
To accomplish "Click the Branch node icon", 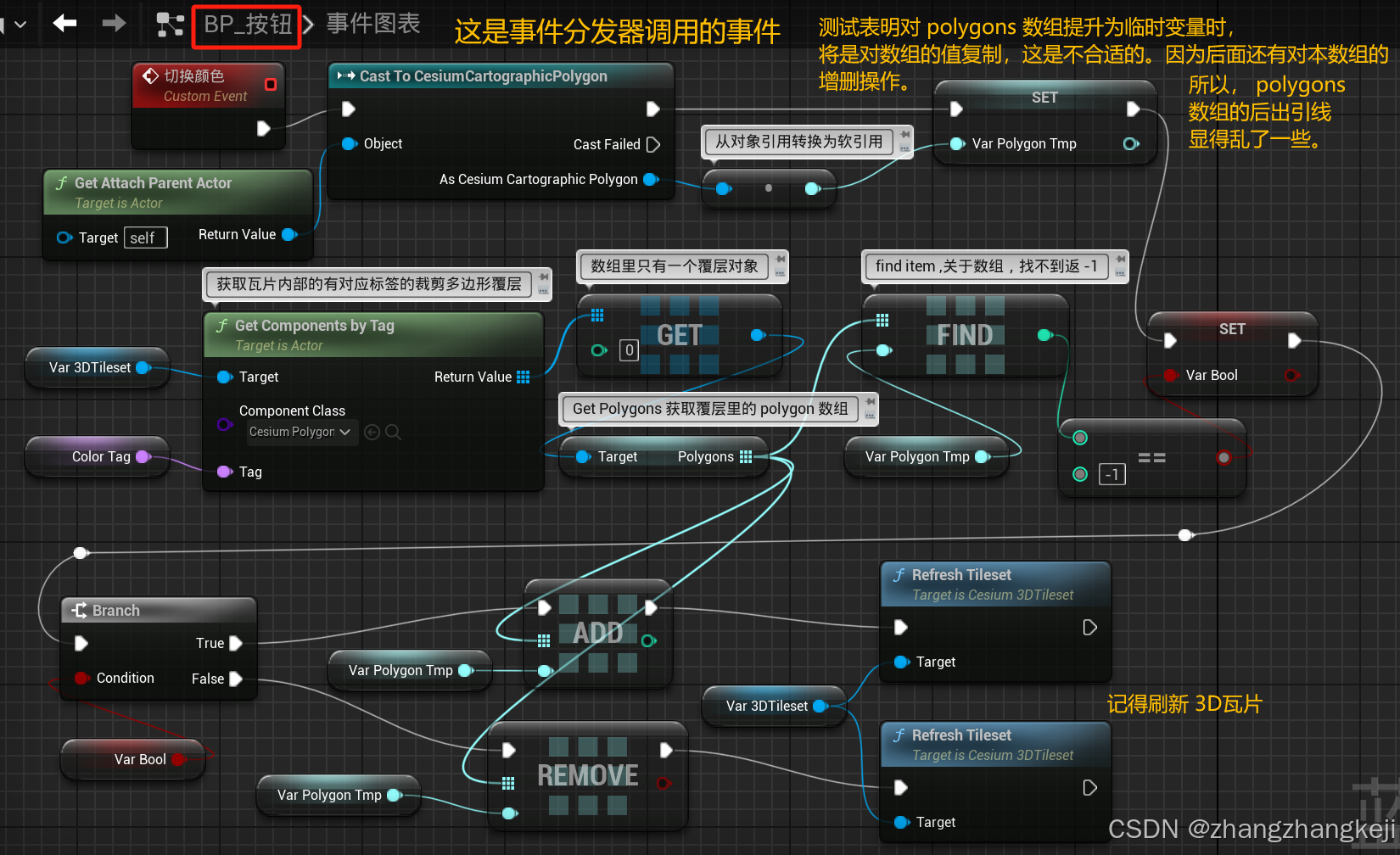I will tap(79, 609).
